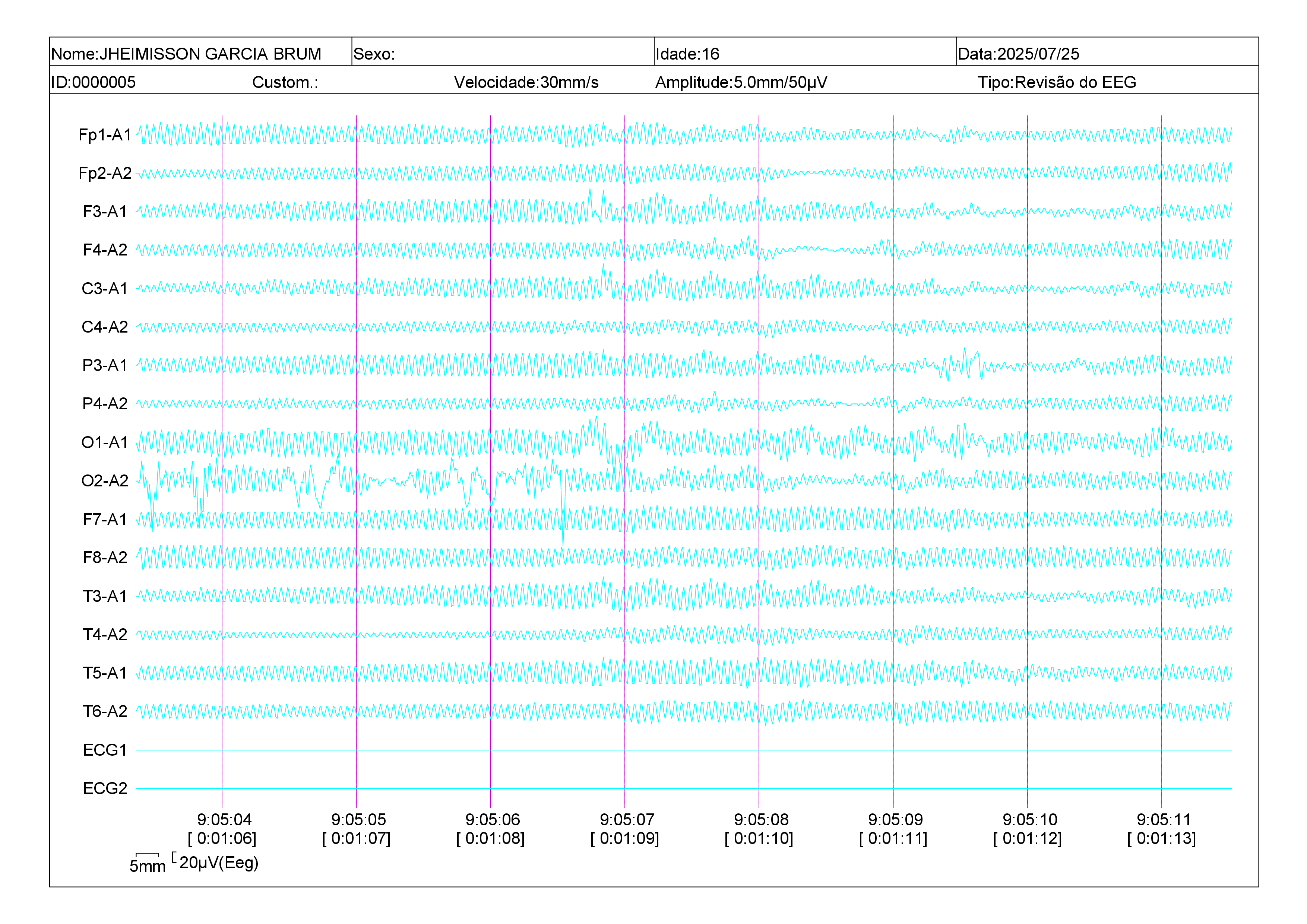Click the elapsed time [ 0:01:11]

tap(893, 839)
